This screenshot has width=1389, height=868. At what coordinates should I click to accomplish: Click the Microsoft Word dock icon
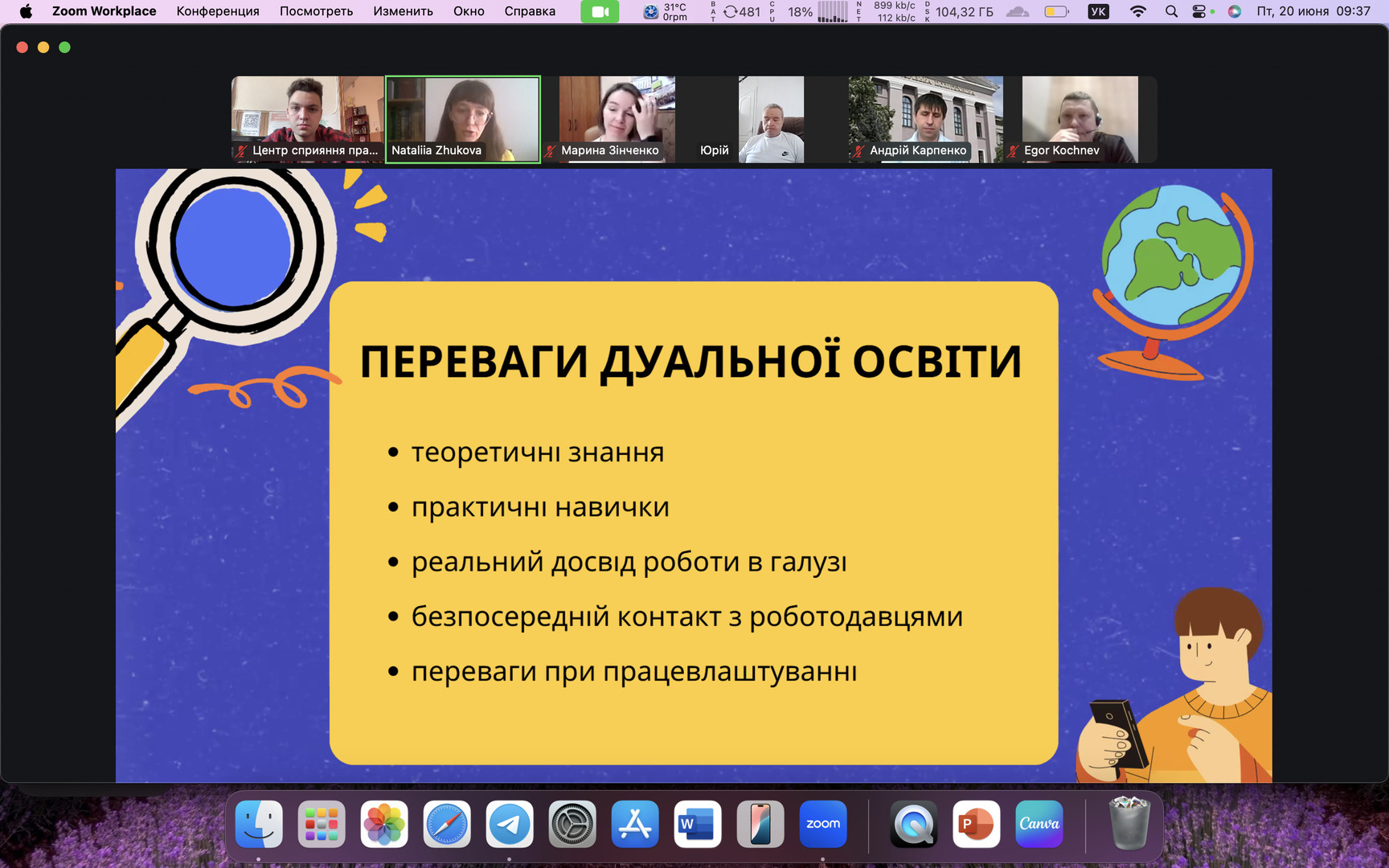point(697,824)
